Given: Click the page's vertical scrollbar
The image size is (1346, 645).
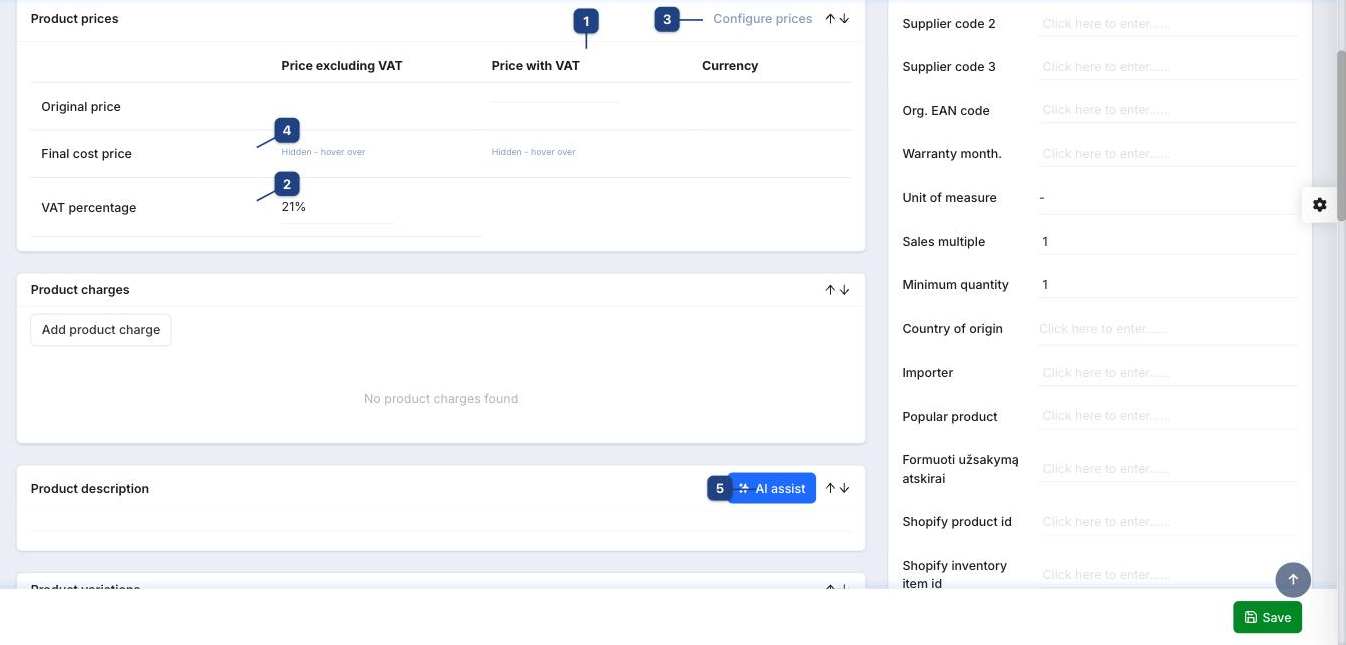Looking at the screenshot, I should pyautogui.click(x=1341, y=134).
